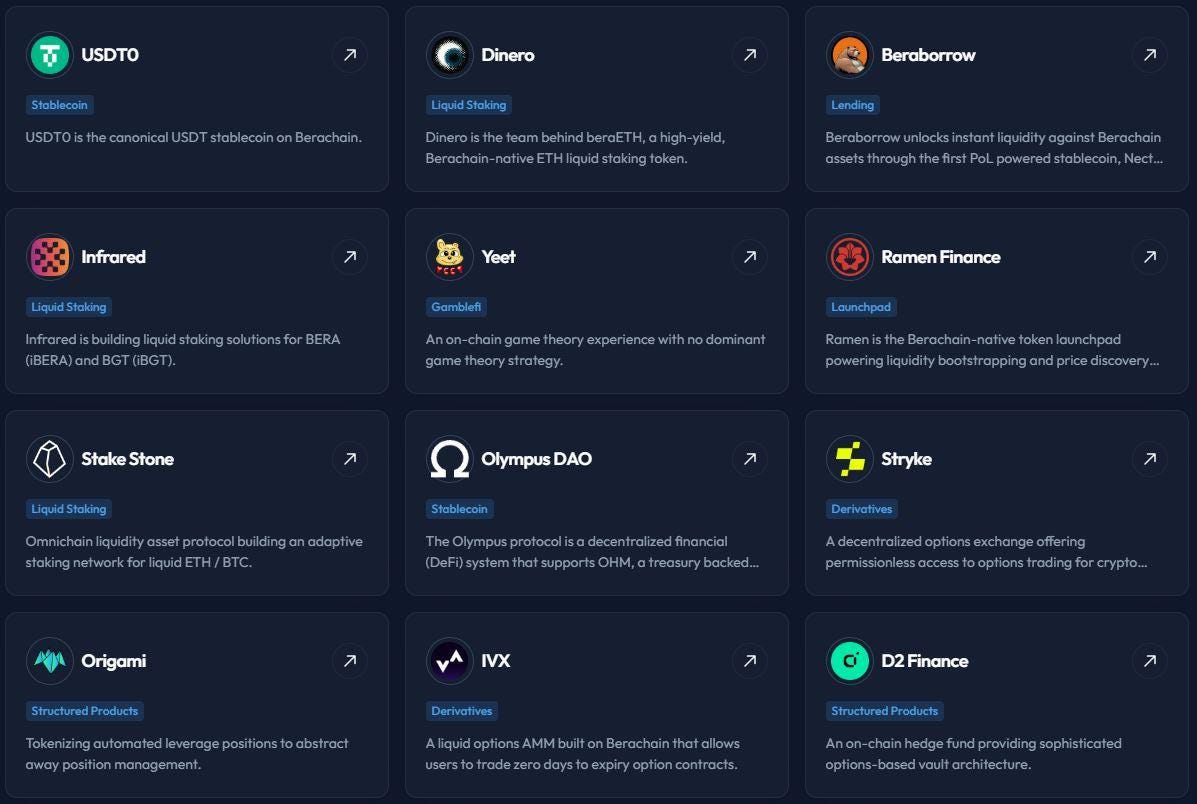Viewport: 1197px width, 804px height.
Task: Open Dinero external link arrow
Action: coord(750,55)
